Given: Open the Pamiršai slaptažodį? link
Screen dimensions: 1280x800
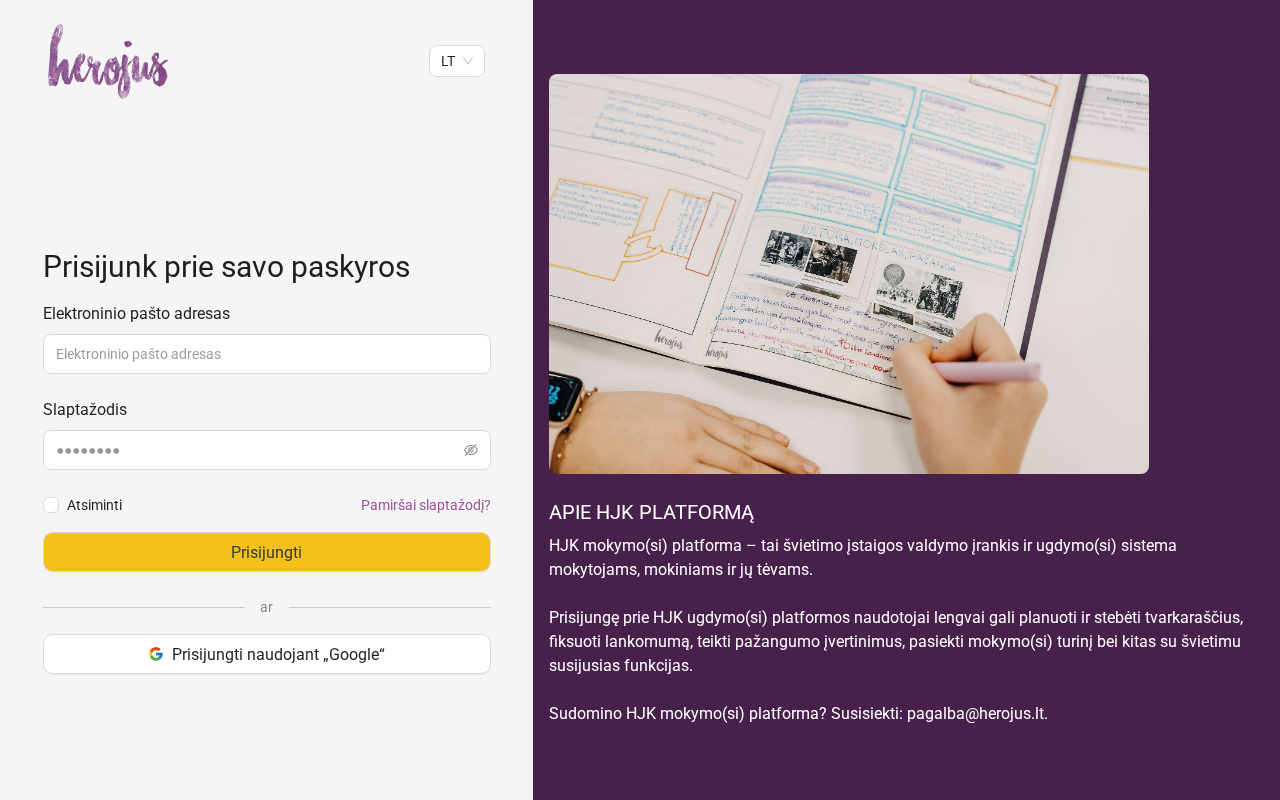Looking at the screenshot, I should coord(426,505).
